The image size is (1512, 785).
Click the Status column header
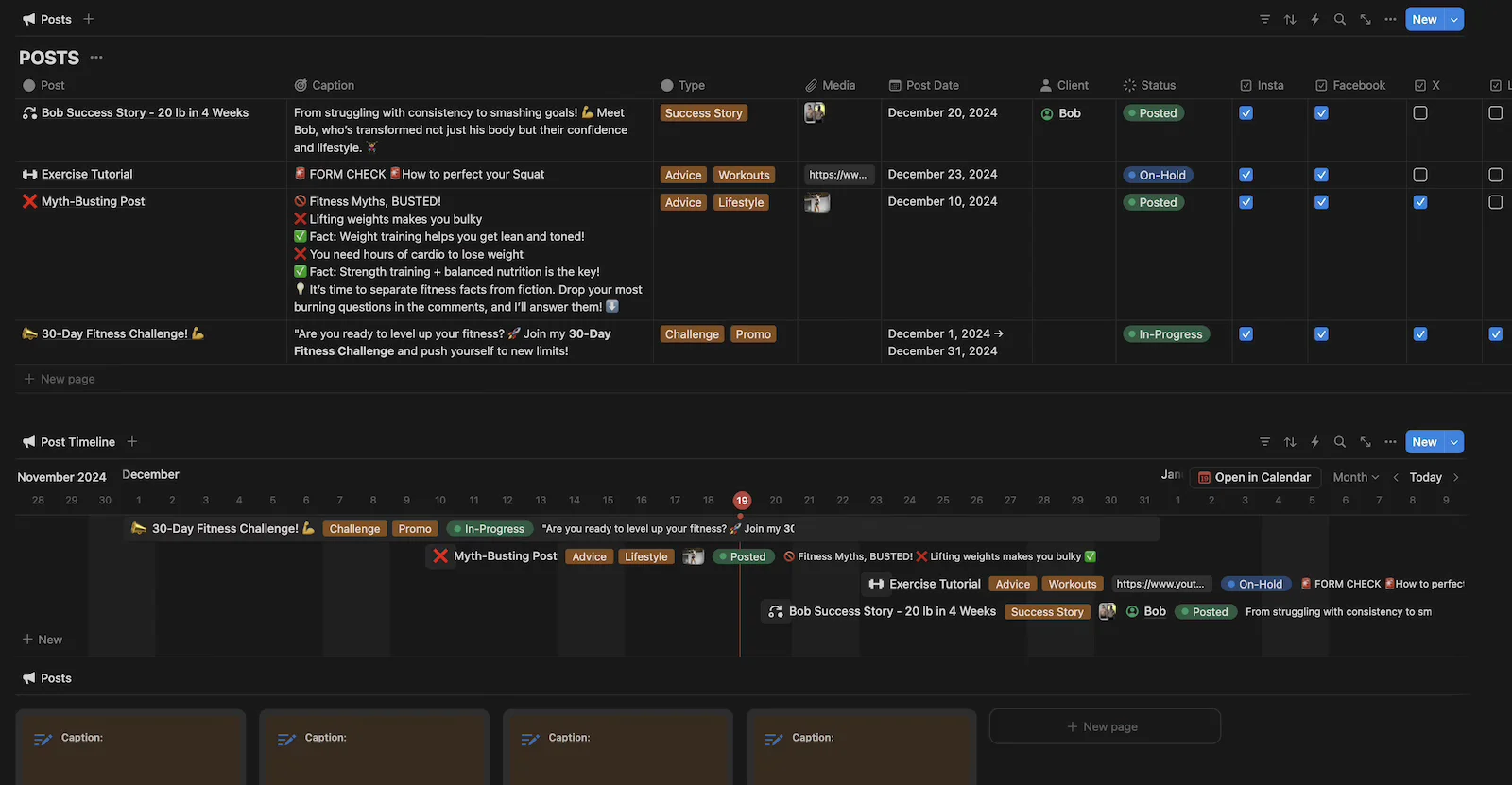pyautogui.click(x=1149, y=85)
